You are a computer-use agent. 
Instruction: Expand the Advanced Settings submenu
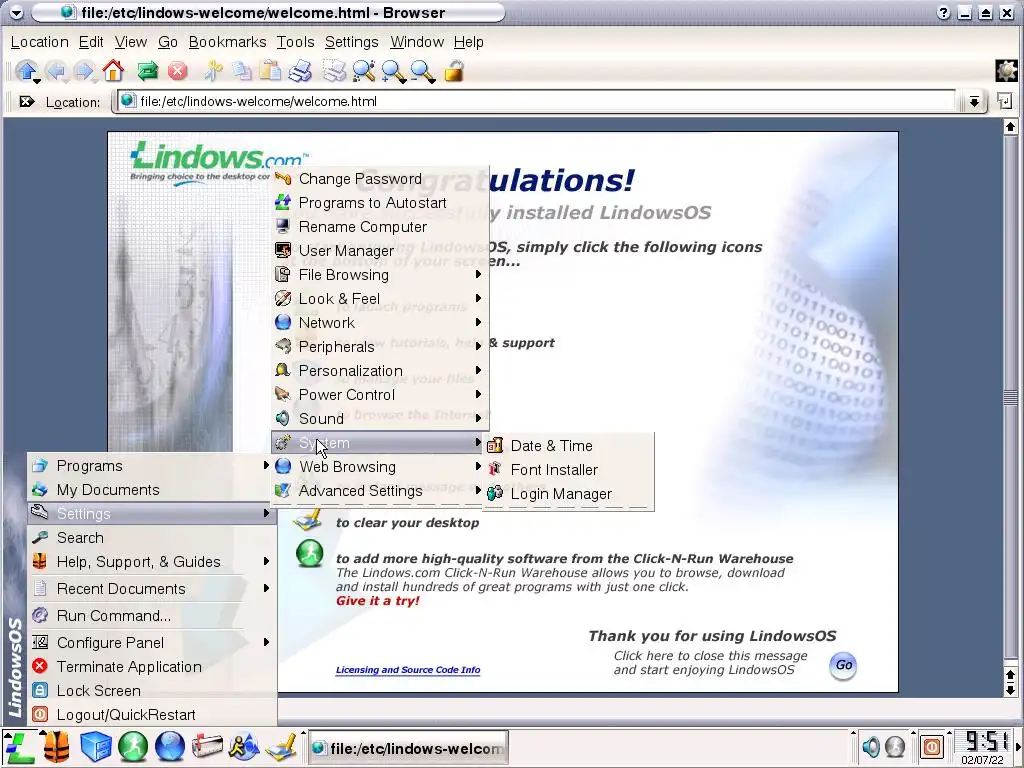pos(379,491)
